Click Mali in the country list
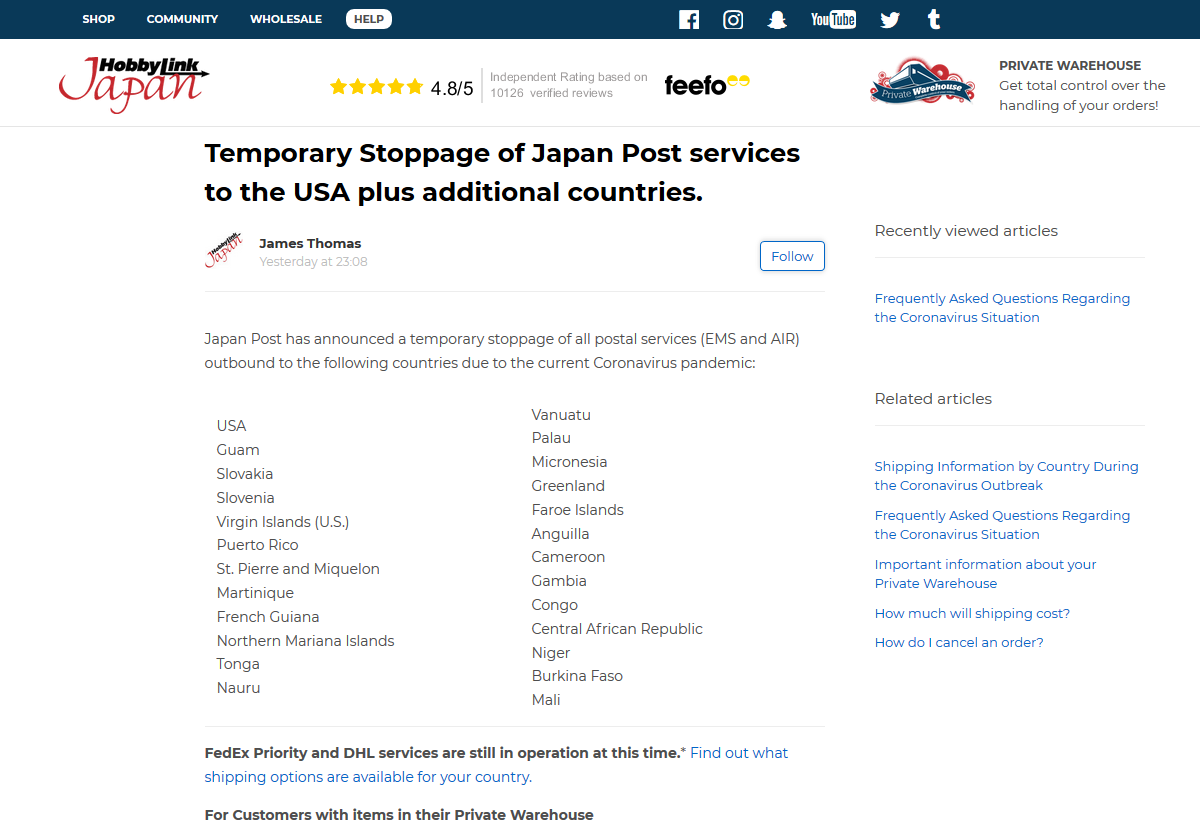Screen dimensions: 1200x831 546,700
